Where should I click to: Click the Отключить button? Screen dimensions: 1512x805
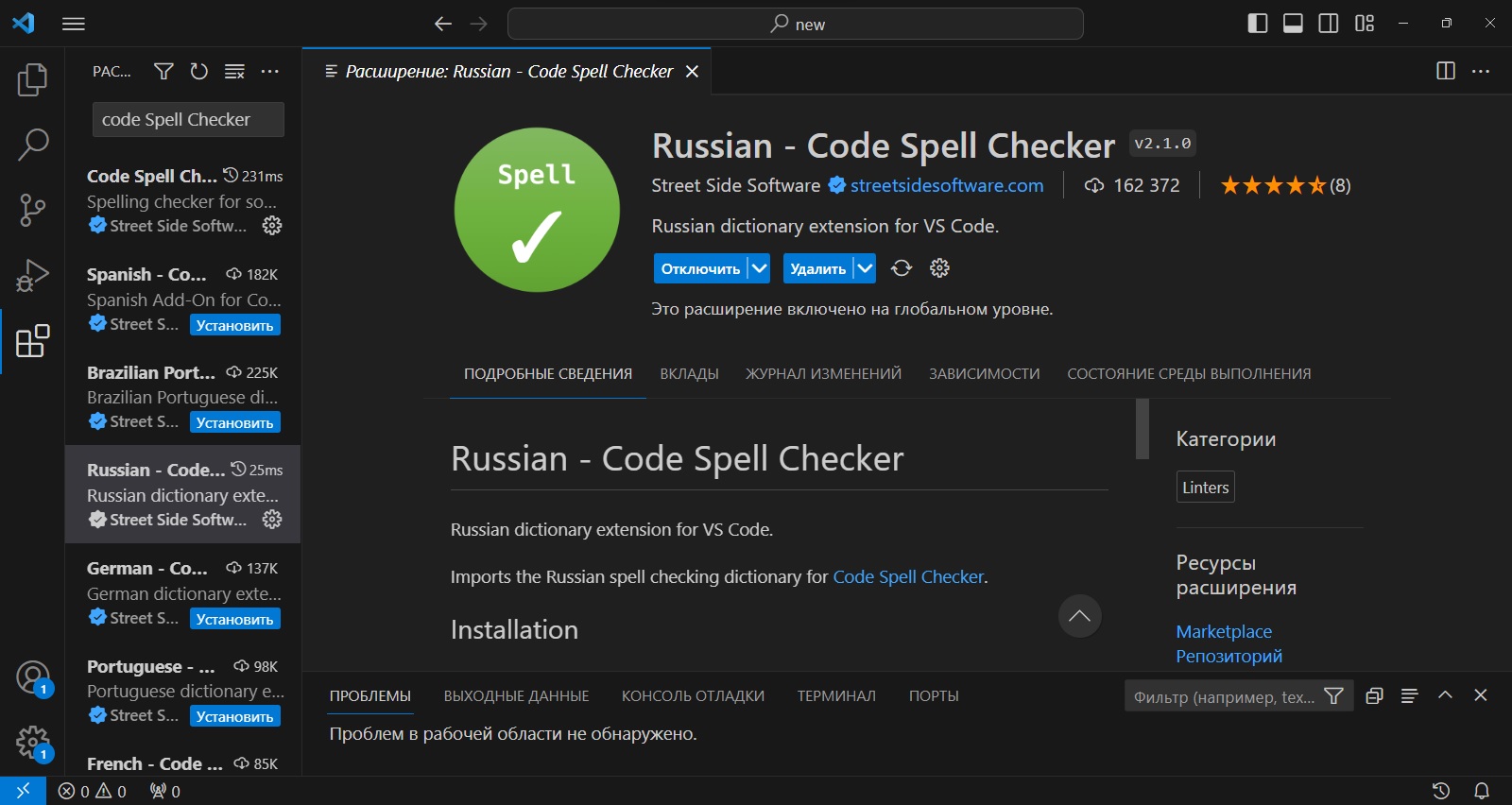(700, 268)
